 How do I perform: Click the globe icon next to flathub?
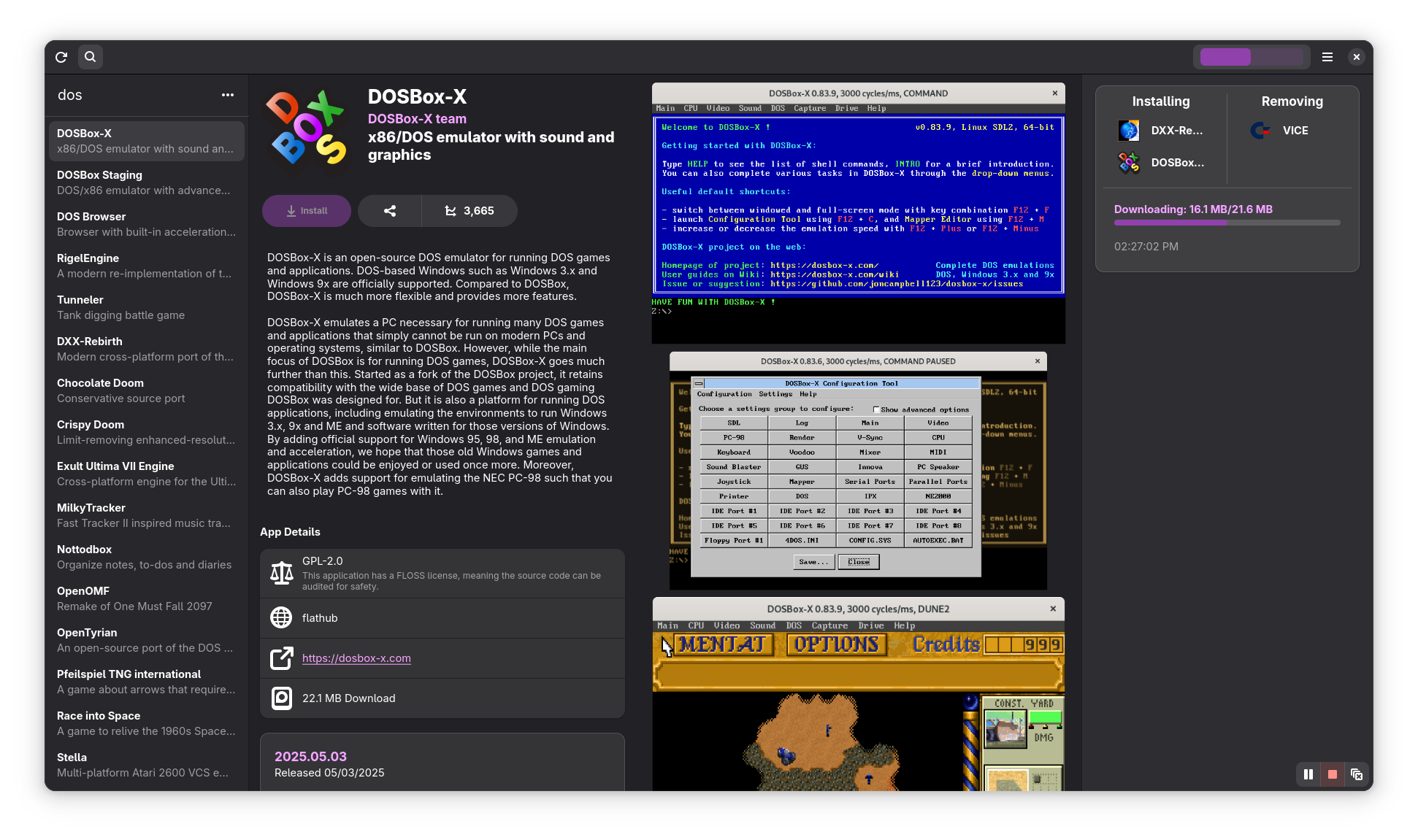(281, 618)
